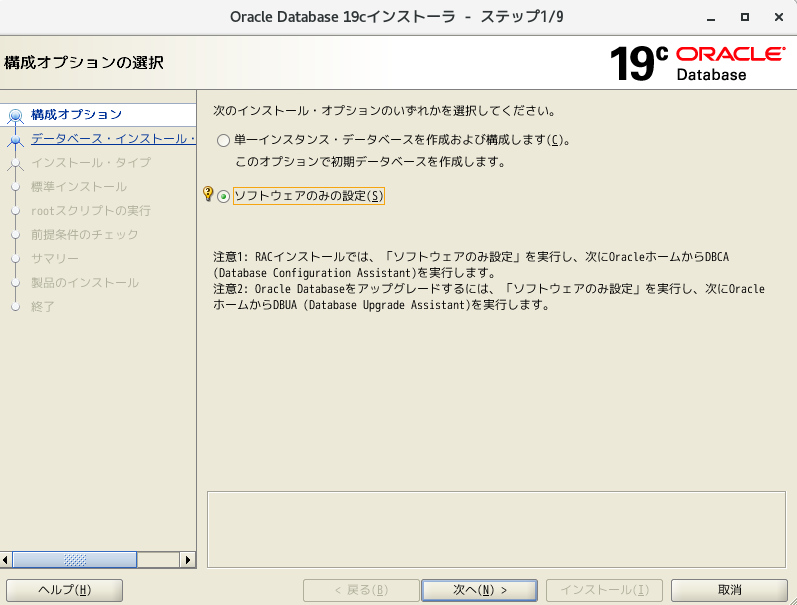Viewport: 797px width, 605px height.
Task: Click the サマリー step label
Action: [x=55, y=258]
